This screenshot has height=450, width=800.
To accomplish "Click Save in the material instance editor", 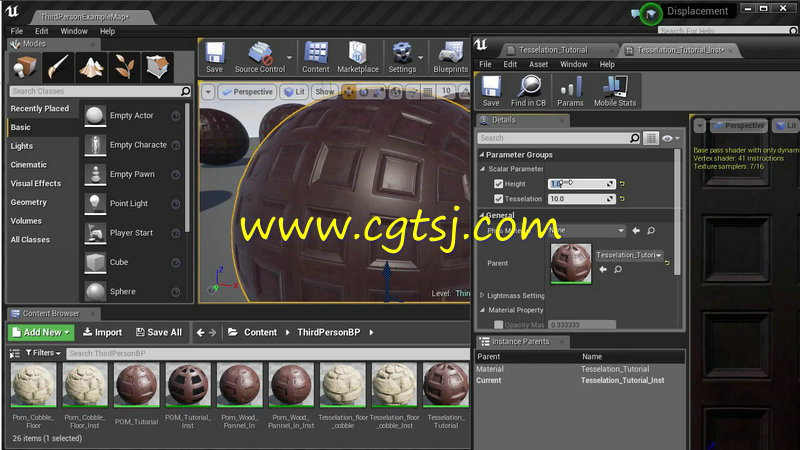I will pos(491,90).
